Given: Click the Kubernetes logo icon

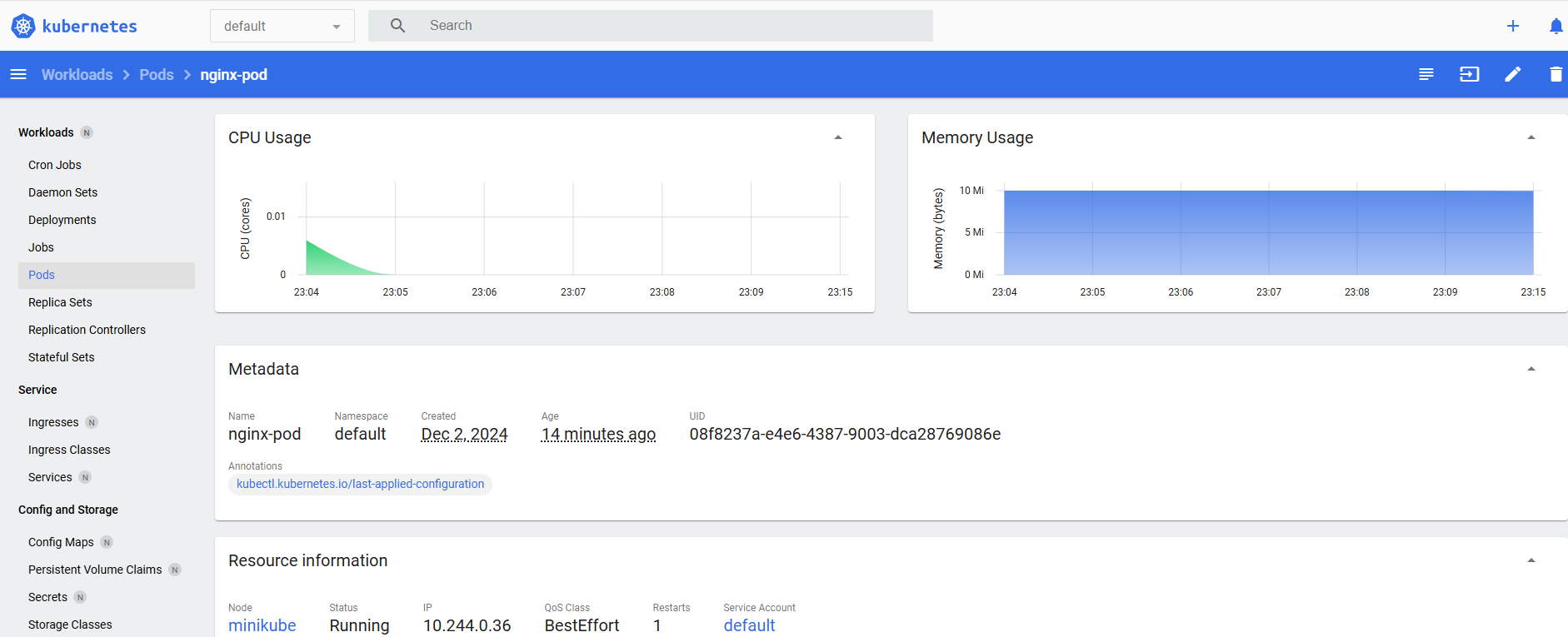Looking at the screenshot, I should (x=23, y=26).
